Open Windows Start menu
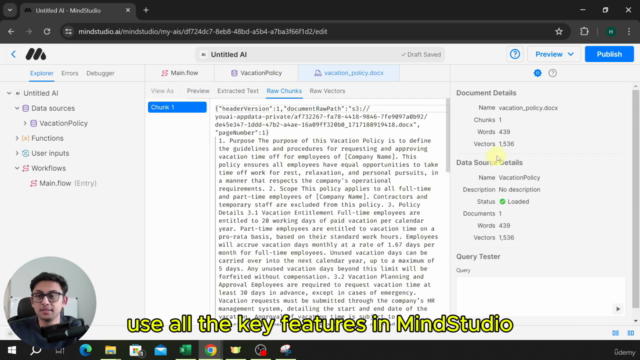640x360 pixels. (12, 350)
